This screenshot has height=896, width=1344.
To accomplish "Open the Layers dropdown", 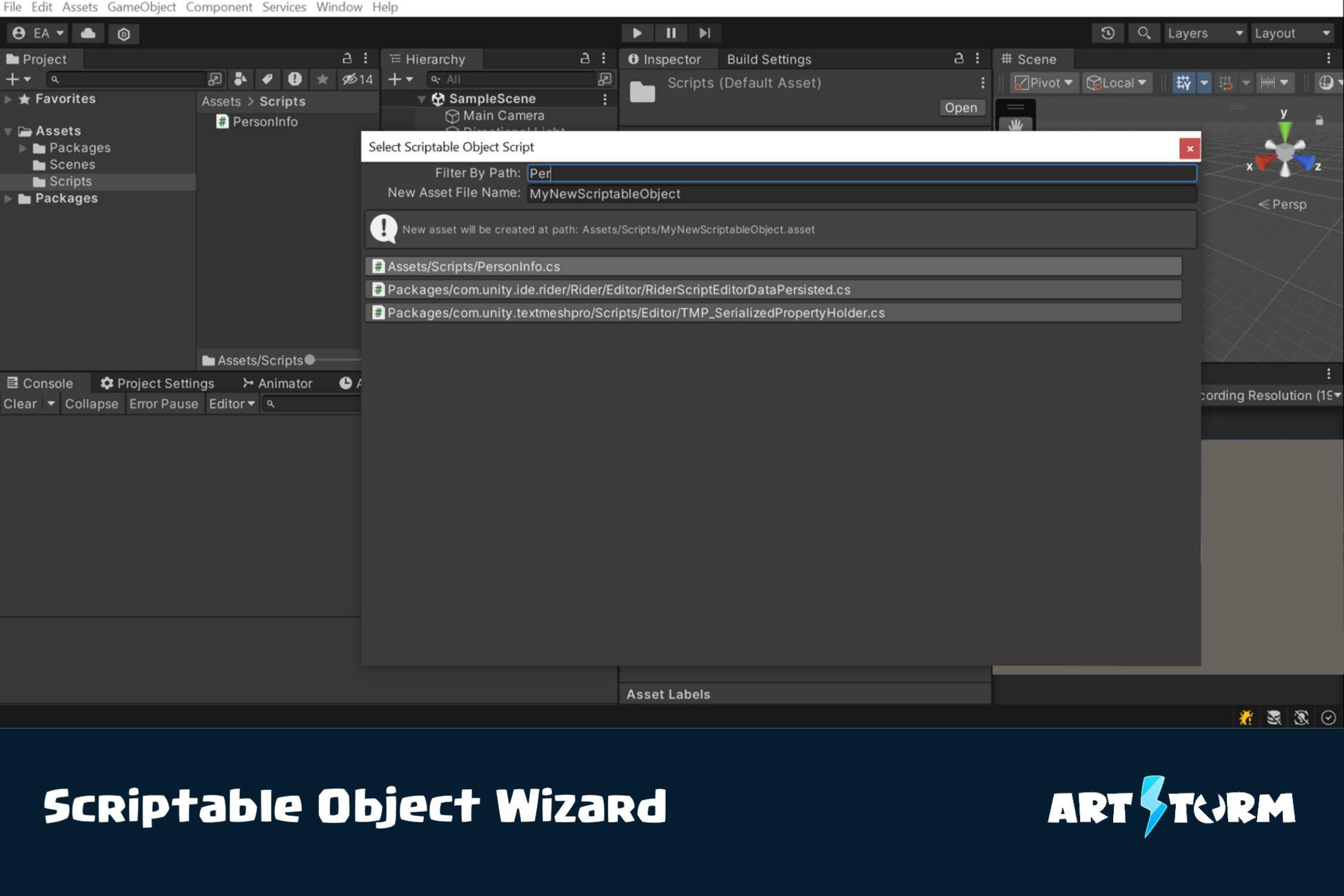I will click(x=1204, y=33).
